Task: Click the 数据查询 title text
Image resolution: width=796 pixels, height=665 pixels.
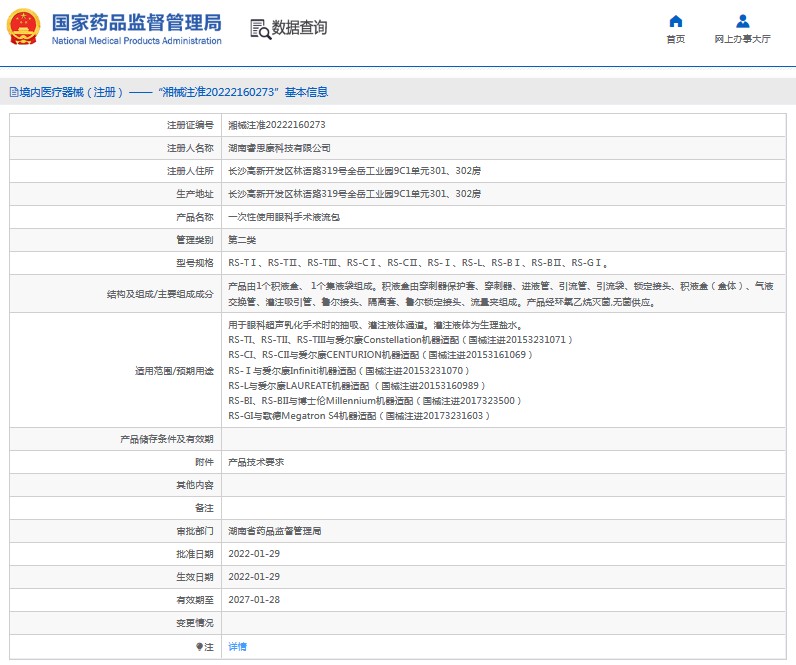Action: click(x=300, y=28)
